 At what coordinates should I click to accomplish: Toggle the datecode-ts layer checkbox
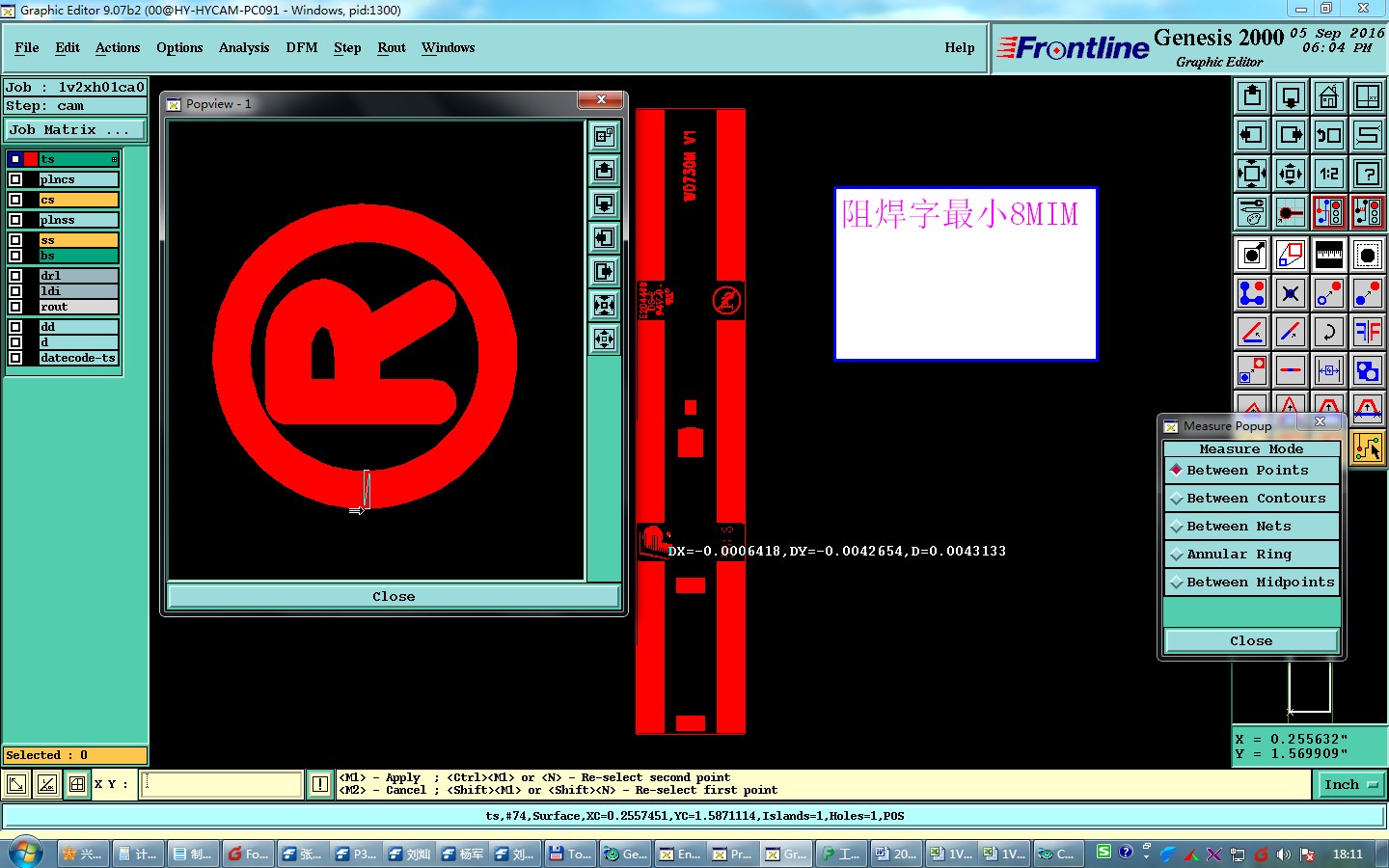15,358
